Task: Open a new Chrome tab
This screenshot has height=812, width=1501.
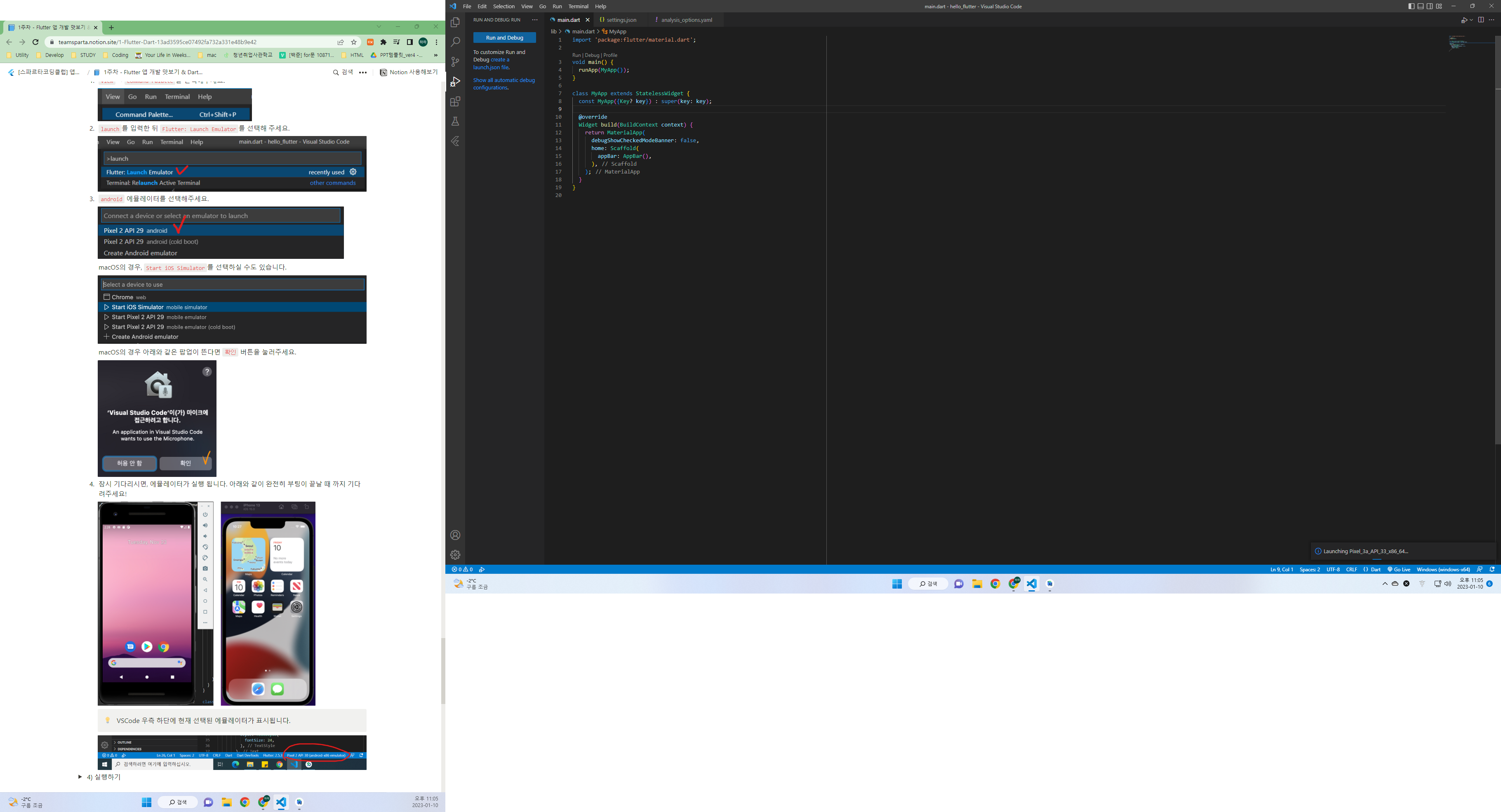Action: (x=111, y=27)
